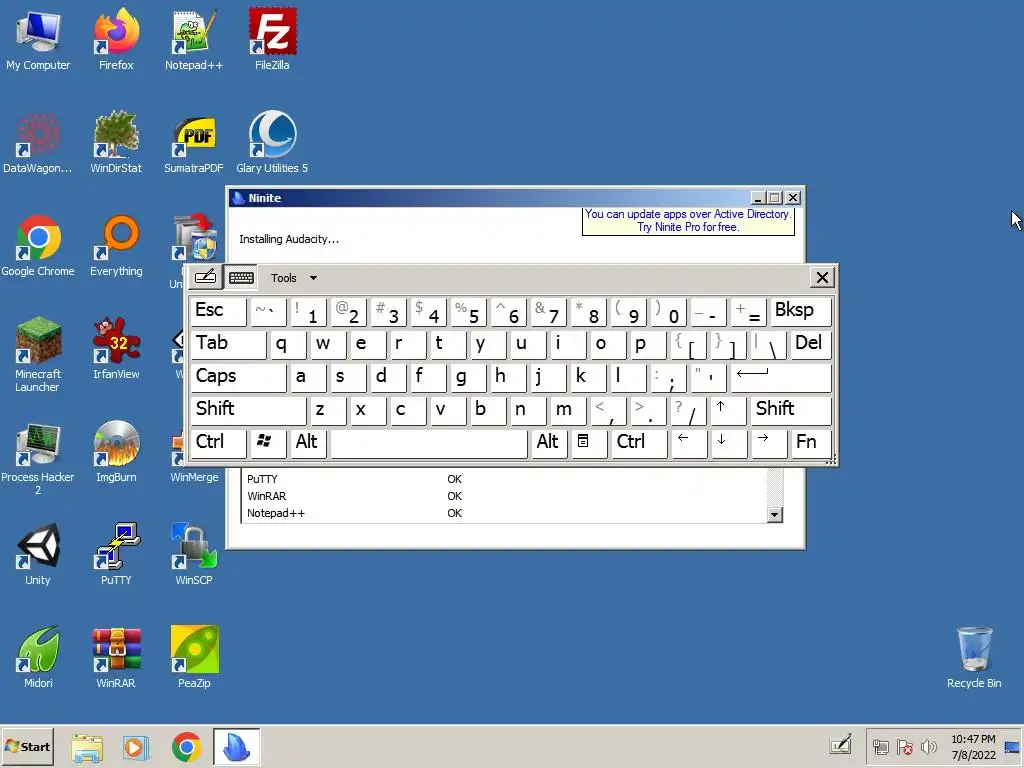The width and height of the screenshot is (1024, 768).
Task: Open WinRAR desktop shortcut
Action: coord(116,657)
